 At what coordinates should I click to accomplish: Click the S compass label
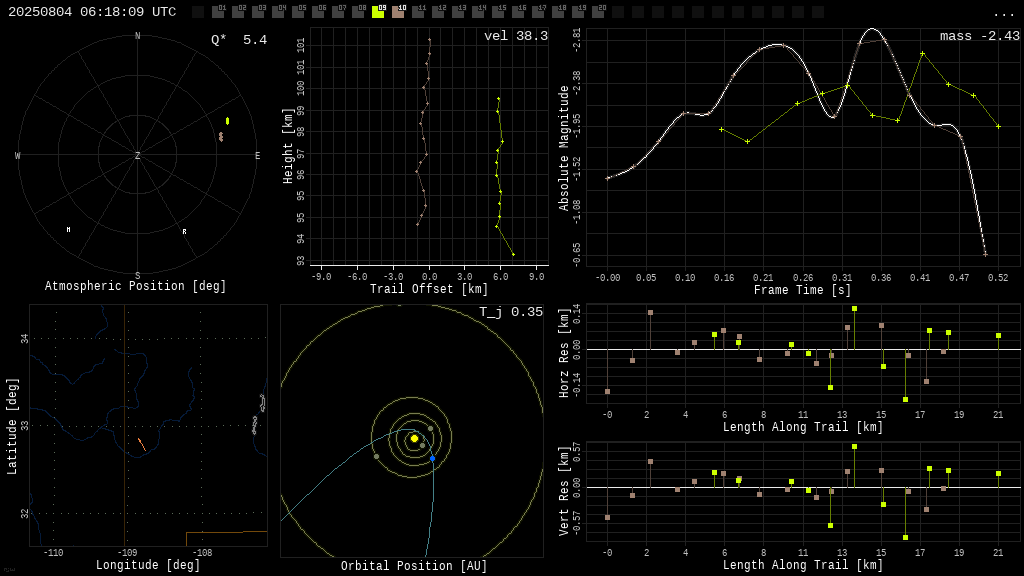pos(137,276)
